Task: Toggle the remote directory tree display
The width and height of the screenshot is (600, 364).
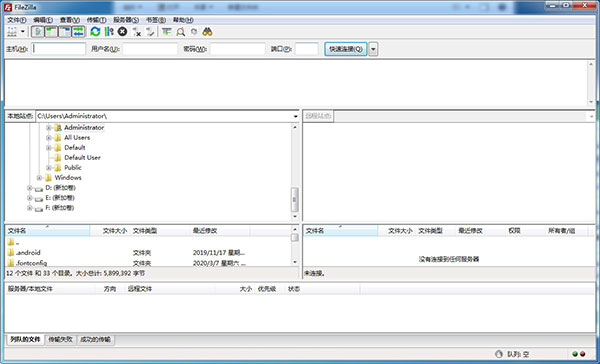Action: 65,32
